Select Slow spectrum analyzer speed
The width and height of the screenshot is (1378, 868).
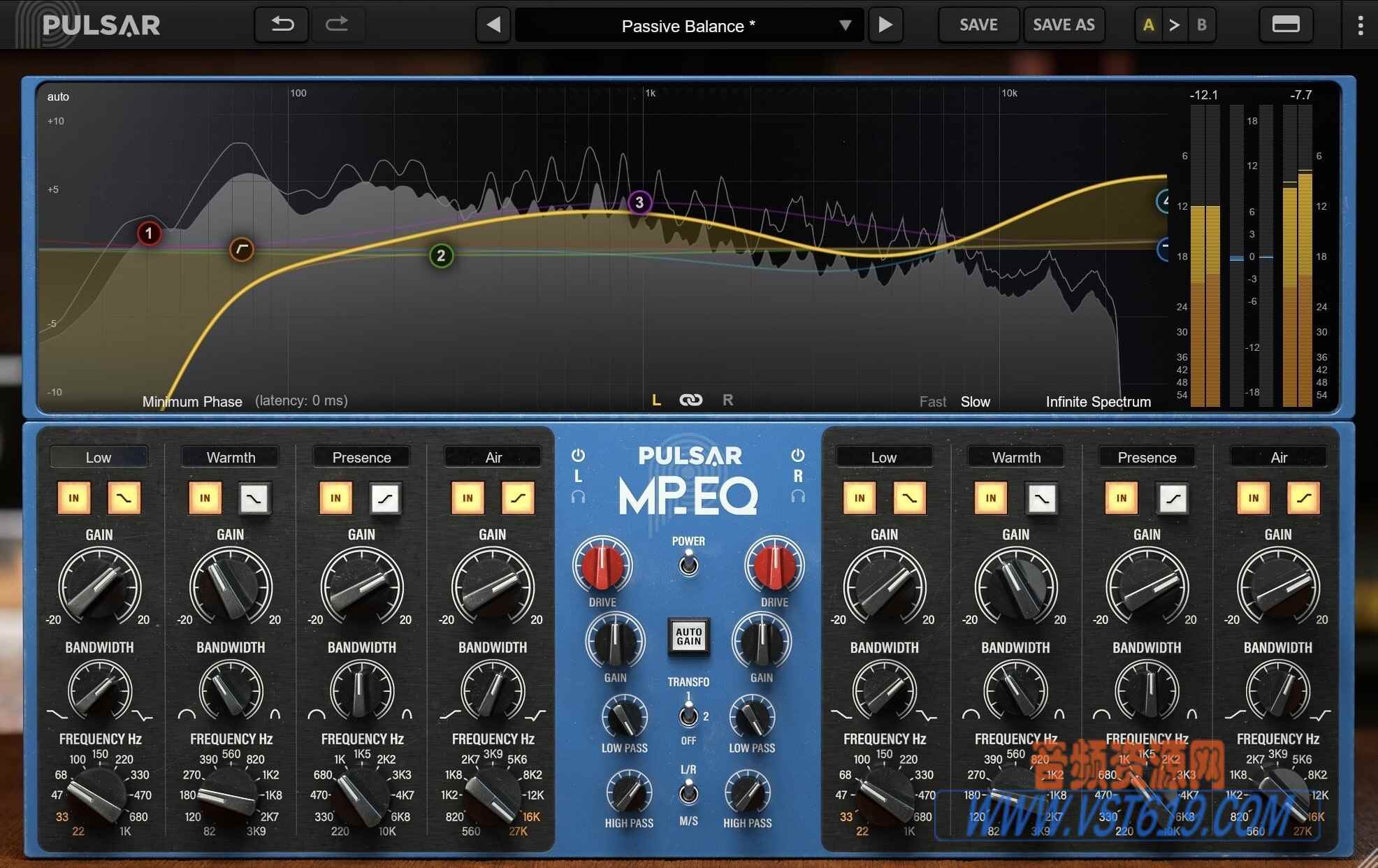point(974,401)
